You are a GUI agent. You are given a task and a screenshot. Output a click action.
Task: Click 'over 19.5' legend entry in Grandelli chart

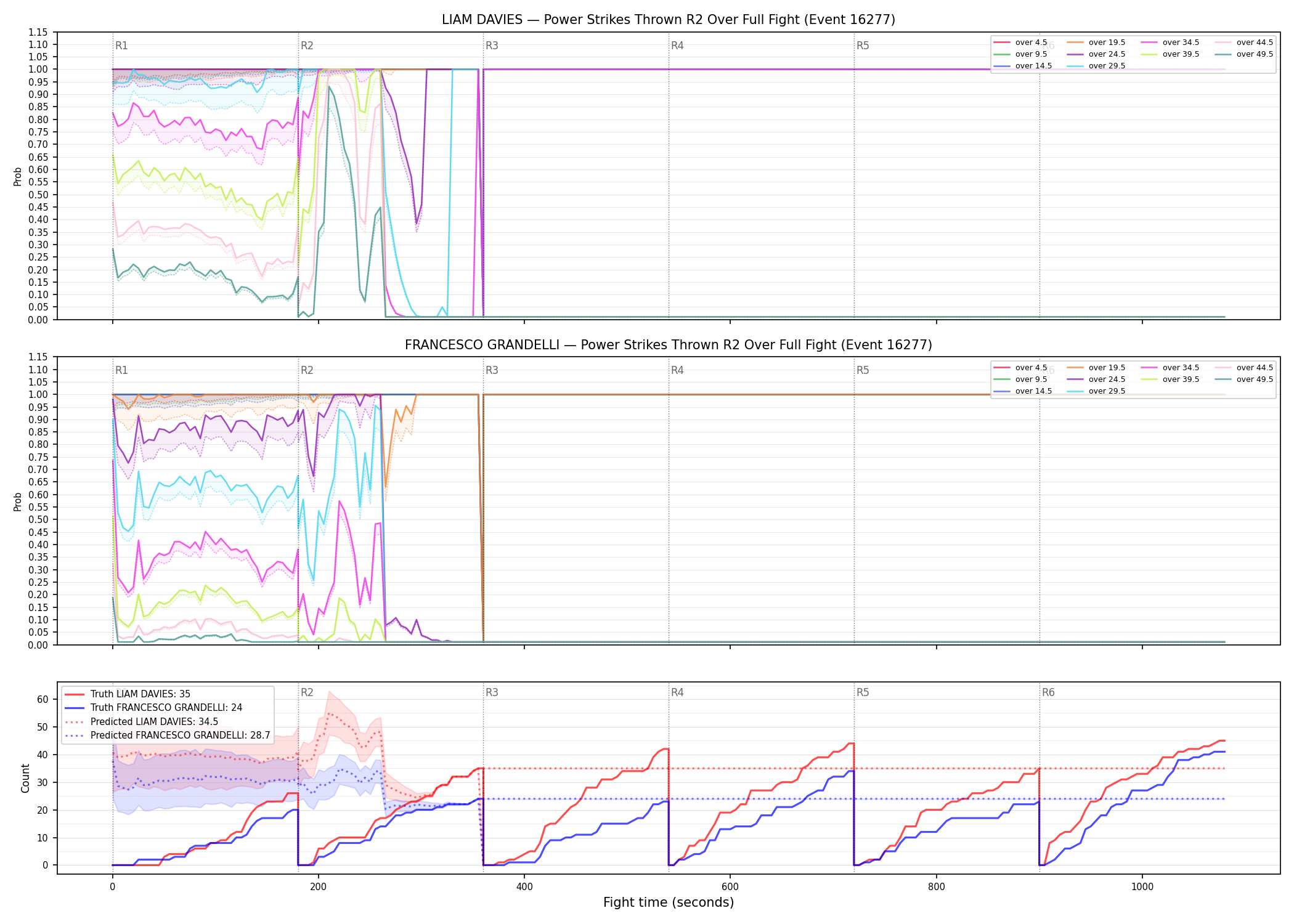tap(1096, 368)
